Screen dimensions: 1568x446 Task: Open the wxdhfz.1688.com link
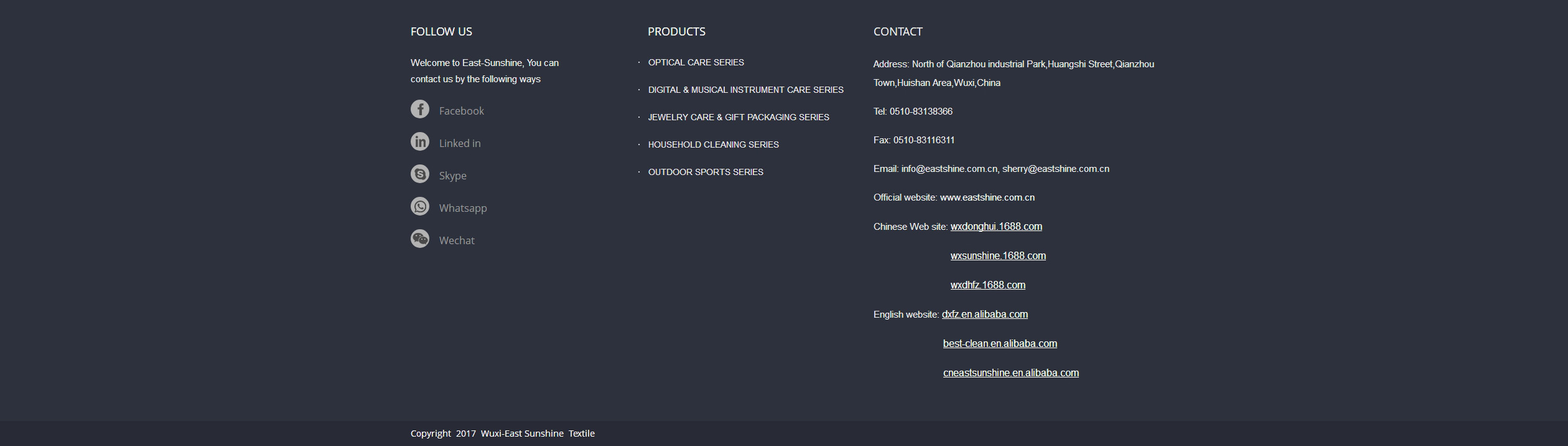tap(987, 285)
